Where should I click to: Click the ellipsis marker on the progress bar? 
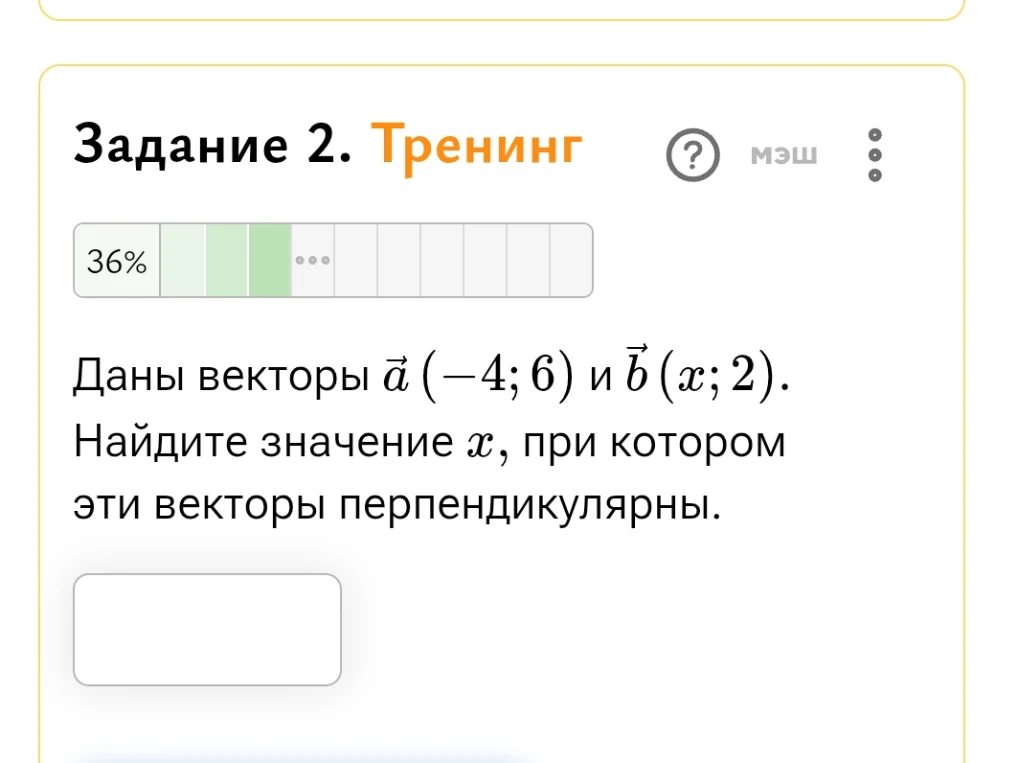(313, 260)
